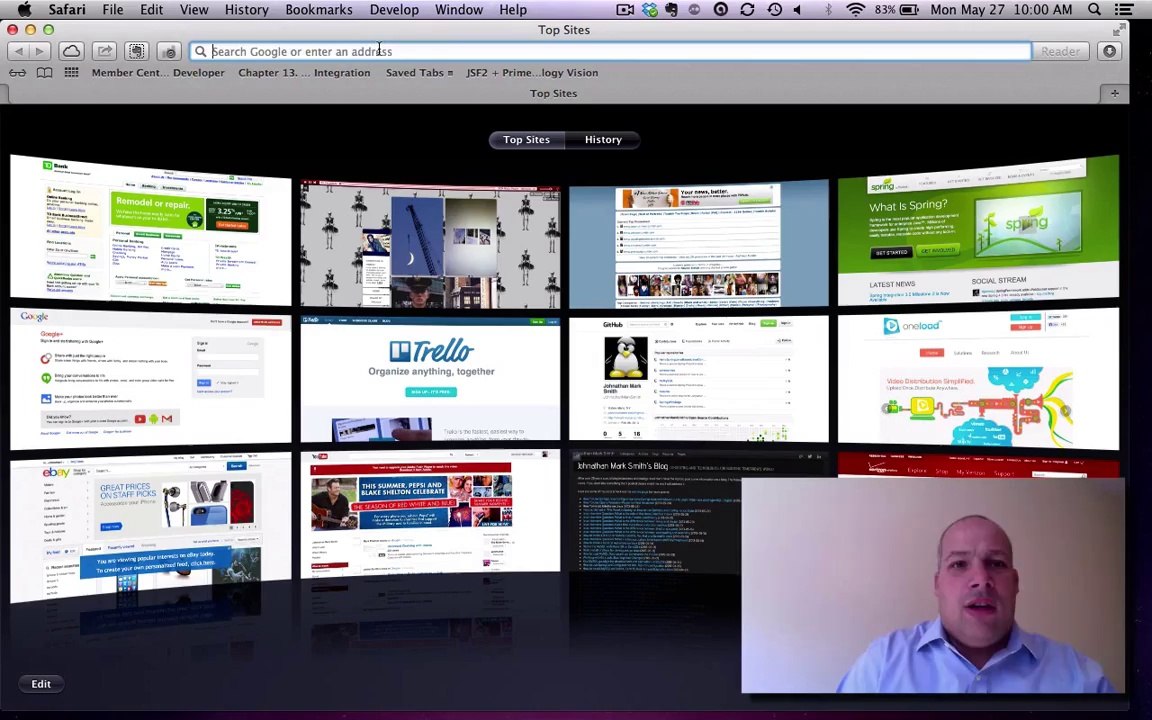Click the Reader button
This screenshot has width=1152, height=720.
pyautogui.click(x=1060, y=51)
